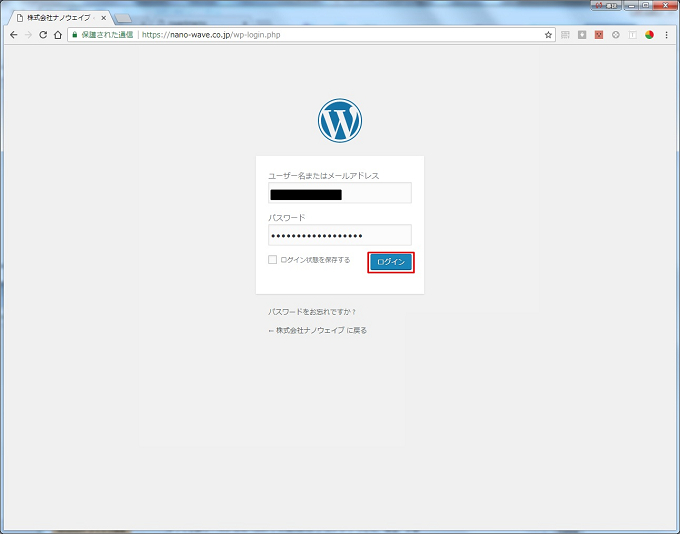Open the grey circular extension icon
Image resolution: width=680 pixels, height=534 pixels.
point(616,35)
